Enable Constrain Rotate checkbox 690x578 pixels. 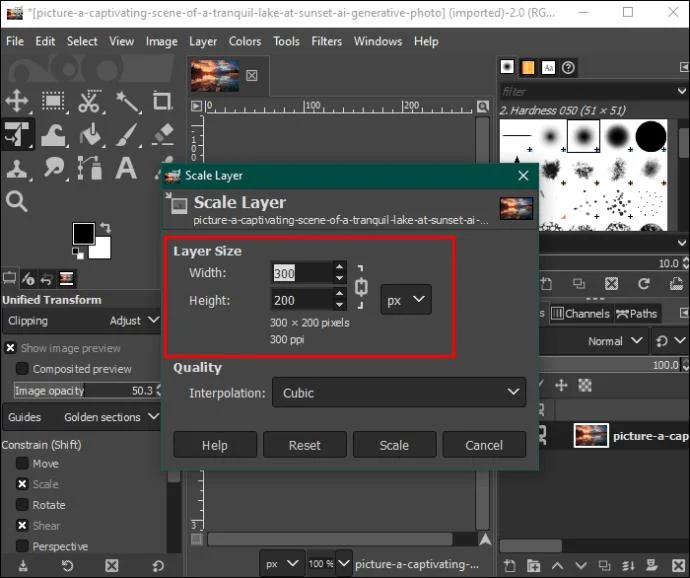(x=22, y=504)
